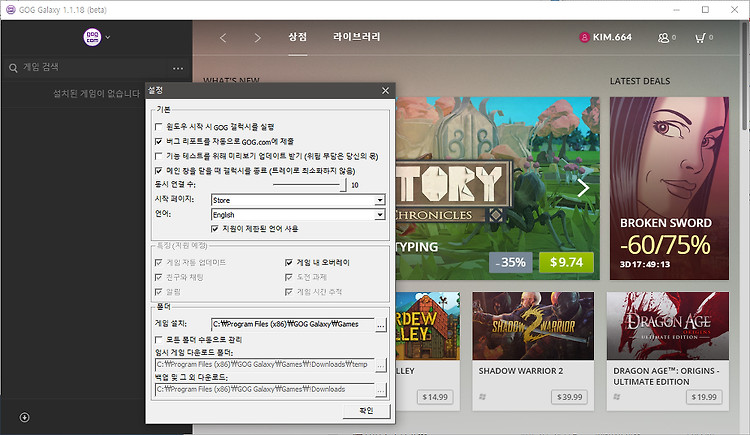The width and height of the screenshot is (750, 435).
Task: Click the backup Downloads path field
Action: coord(265,390)
